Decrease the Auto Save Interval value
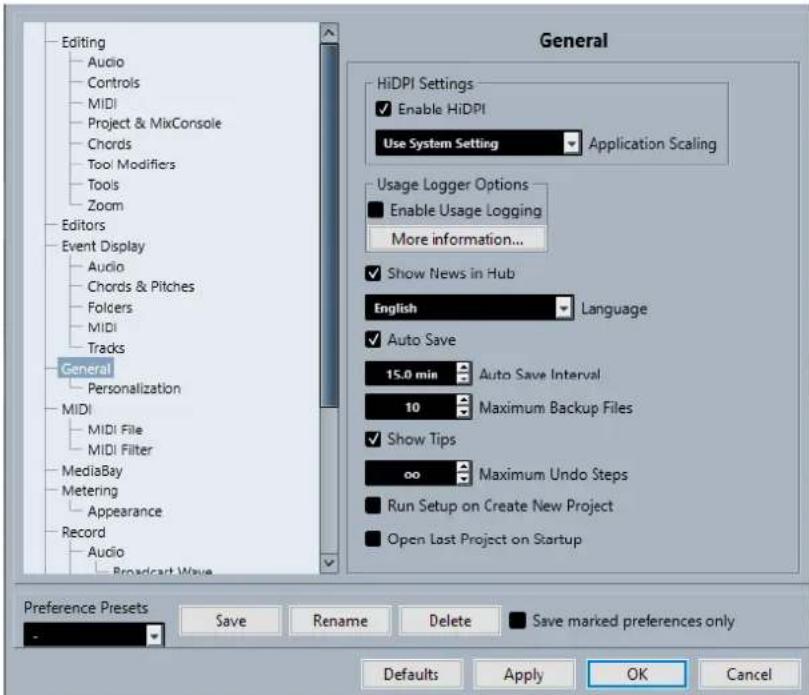The width and height of the screenshot is (809, 695). point(464,379)
